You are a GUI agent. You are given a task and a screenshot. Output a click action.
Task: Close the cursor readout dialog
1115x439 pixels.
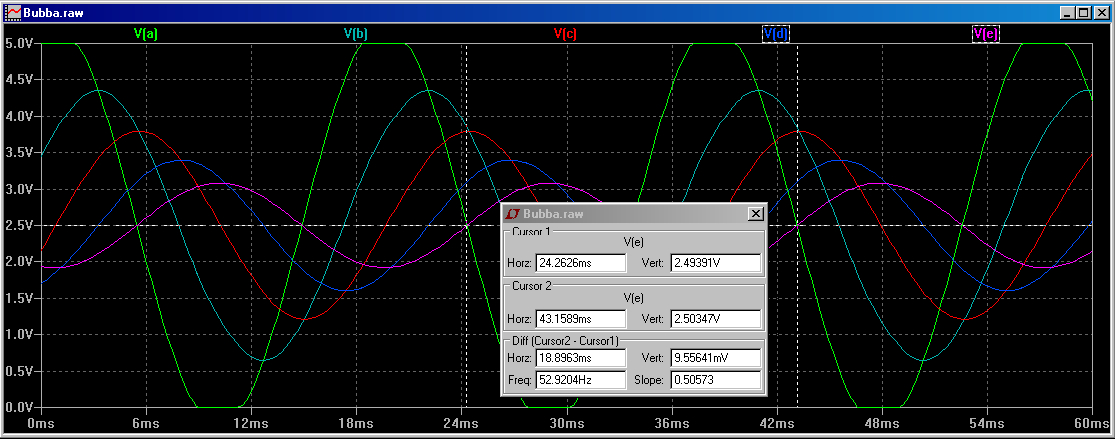pyautogui.click(x=756, y=213)
